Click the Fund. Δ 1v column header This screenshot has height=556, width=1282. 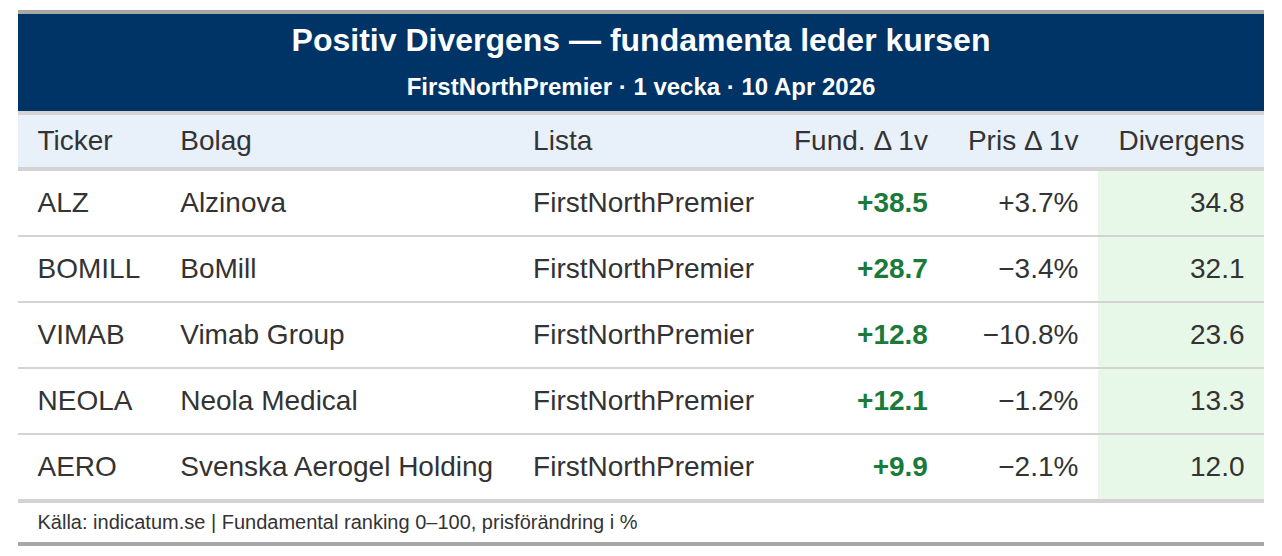[x=860, y=141]
